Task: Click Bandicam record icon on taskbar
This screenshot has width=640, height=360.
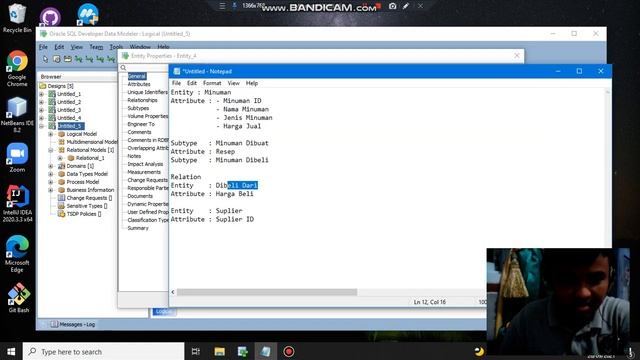Action: click(289, 351)
